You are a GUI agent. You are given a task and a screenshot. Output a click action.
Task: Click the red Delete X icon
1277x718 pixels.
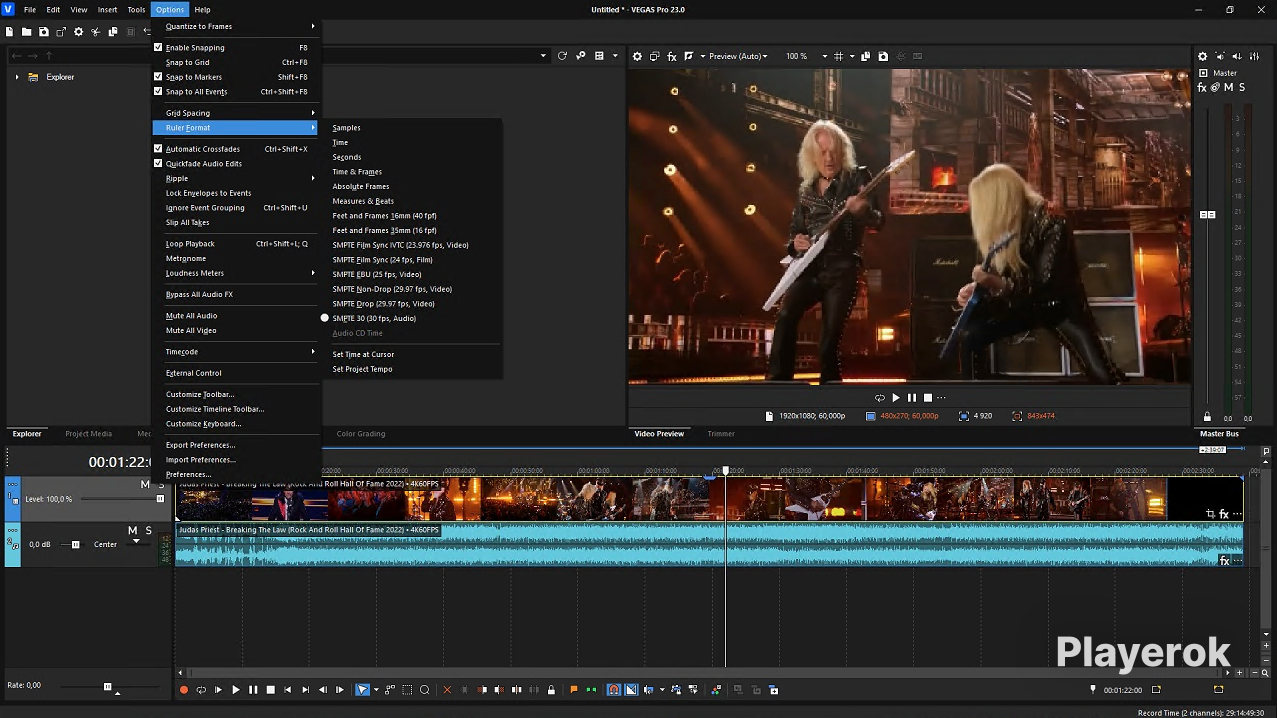point(447,690)
